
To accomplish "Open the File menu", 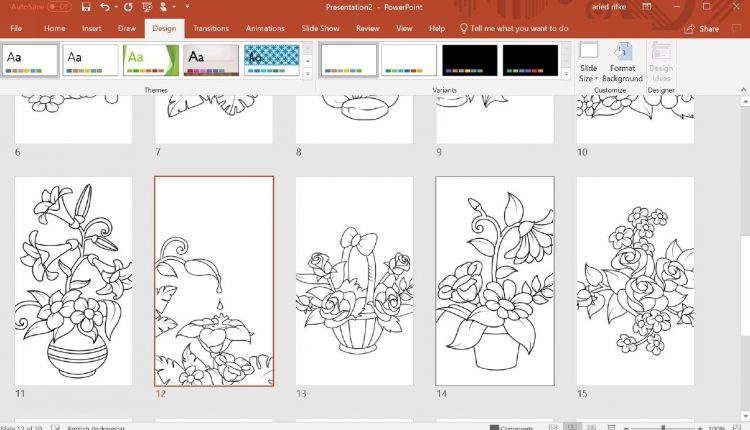I will [x=16, y=29].
